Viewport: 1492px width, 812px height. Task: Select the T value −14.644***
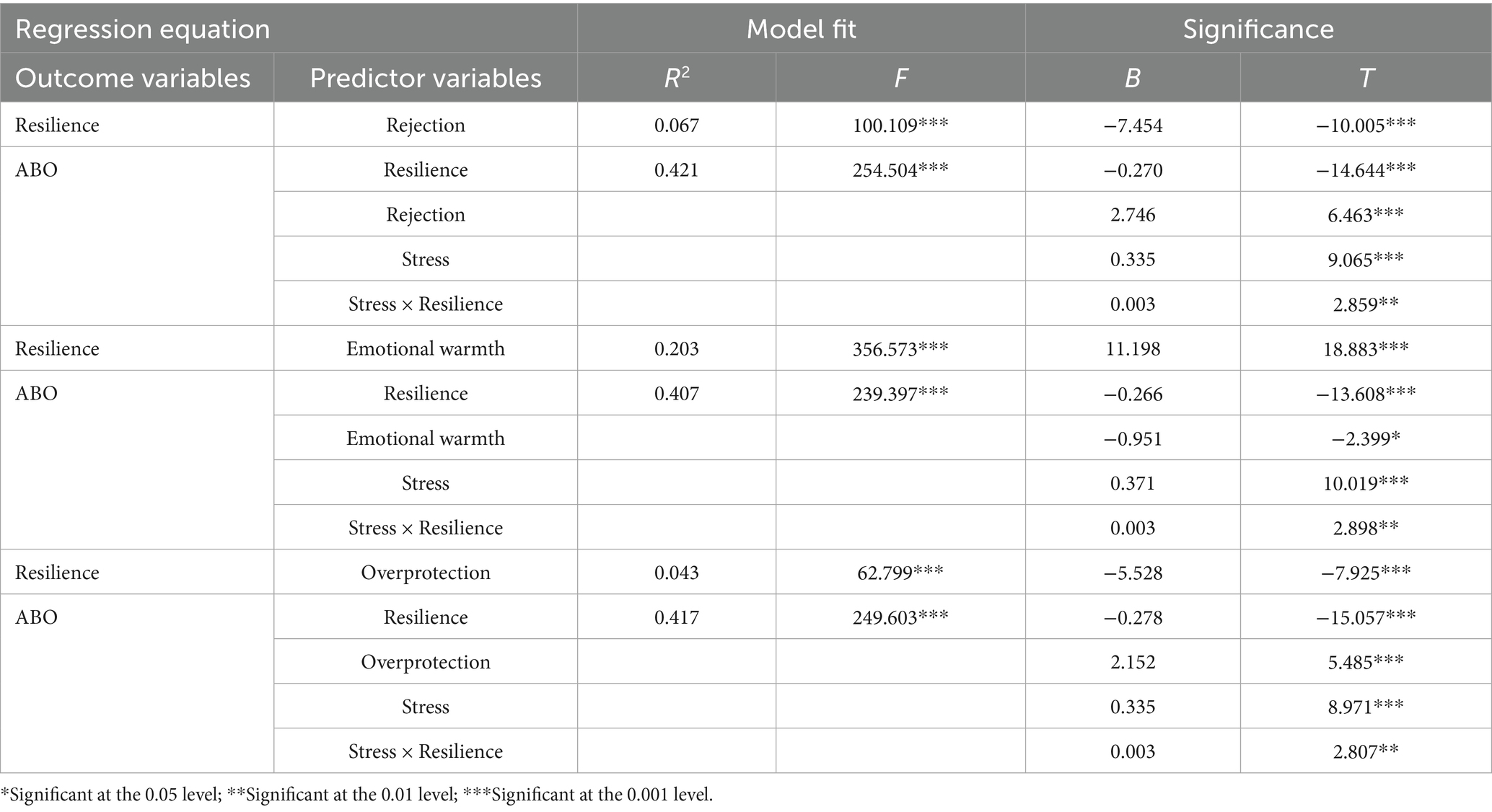[1366, 170]
